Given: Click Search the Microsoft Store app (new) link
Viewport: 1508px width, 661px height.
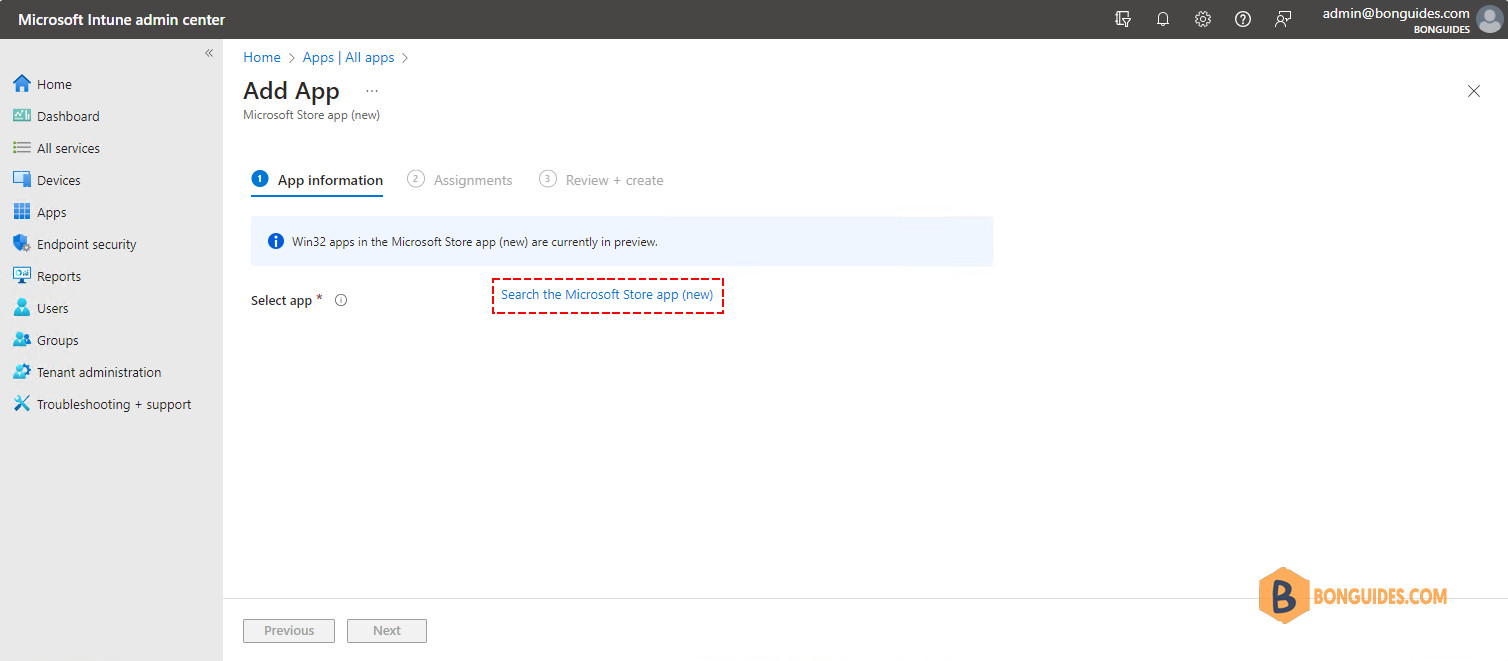Looking at the screenshot, I should [607, 295].
